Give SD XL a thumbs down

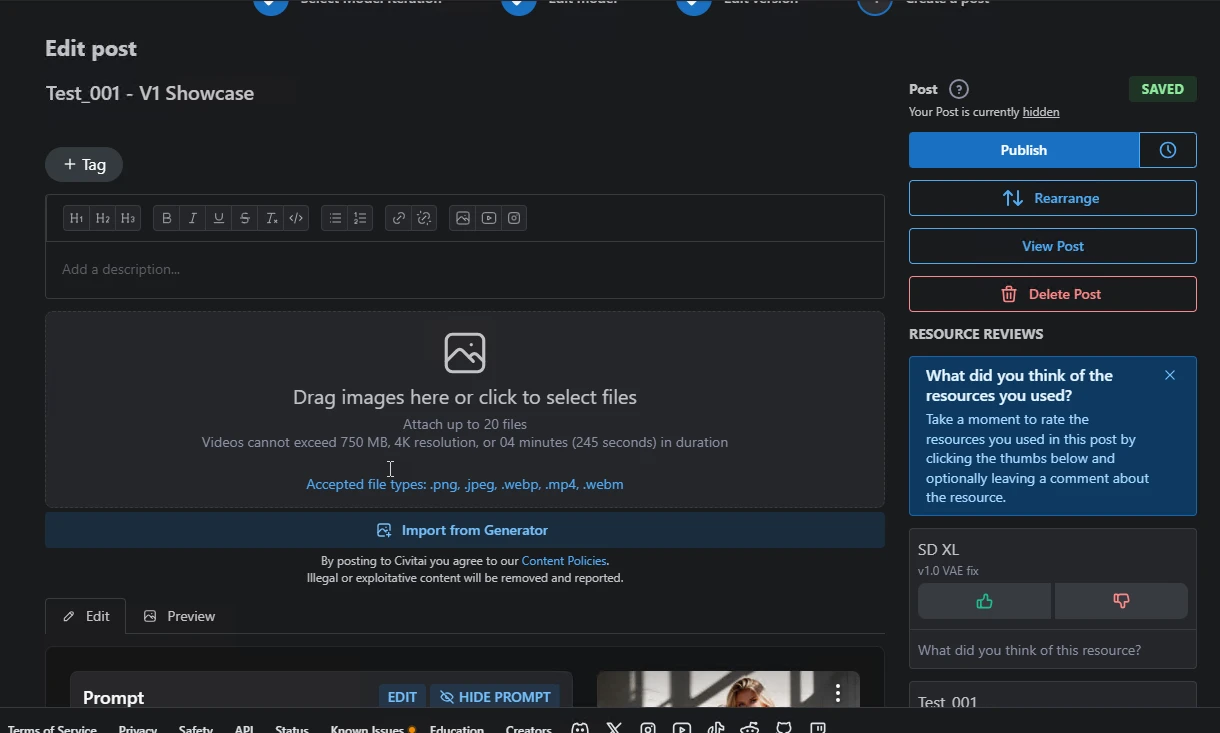1121,601
